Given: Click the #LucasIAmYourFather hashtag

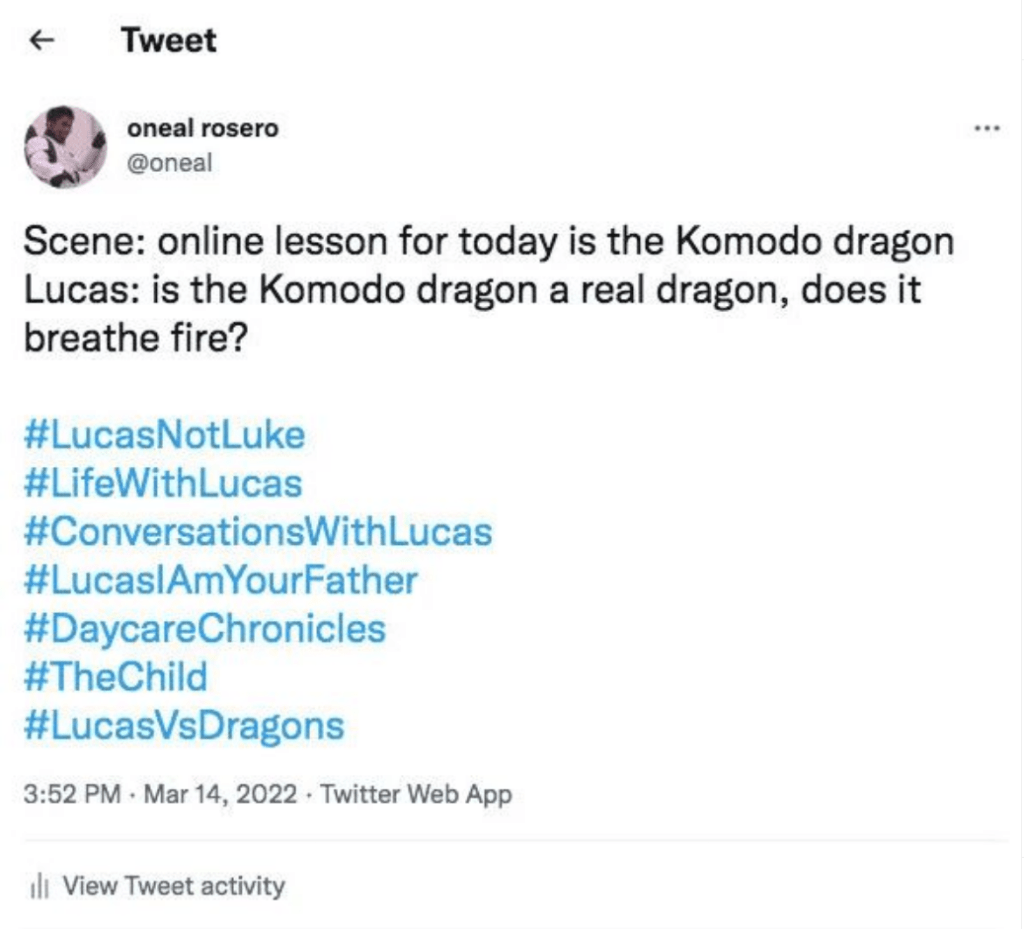Looking at the screenshot, I should (x=219, y=580).
